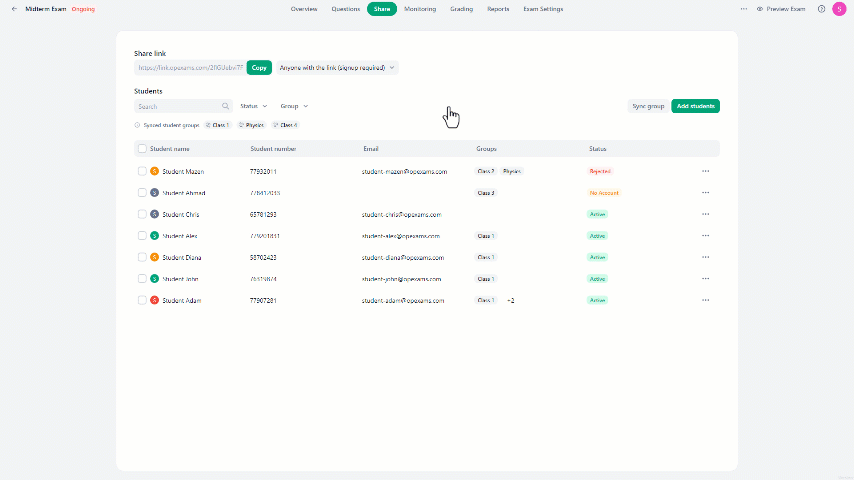
Task: Click the info icon beside Synced student groups
Action: coord(137,125)
